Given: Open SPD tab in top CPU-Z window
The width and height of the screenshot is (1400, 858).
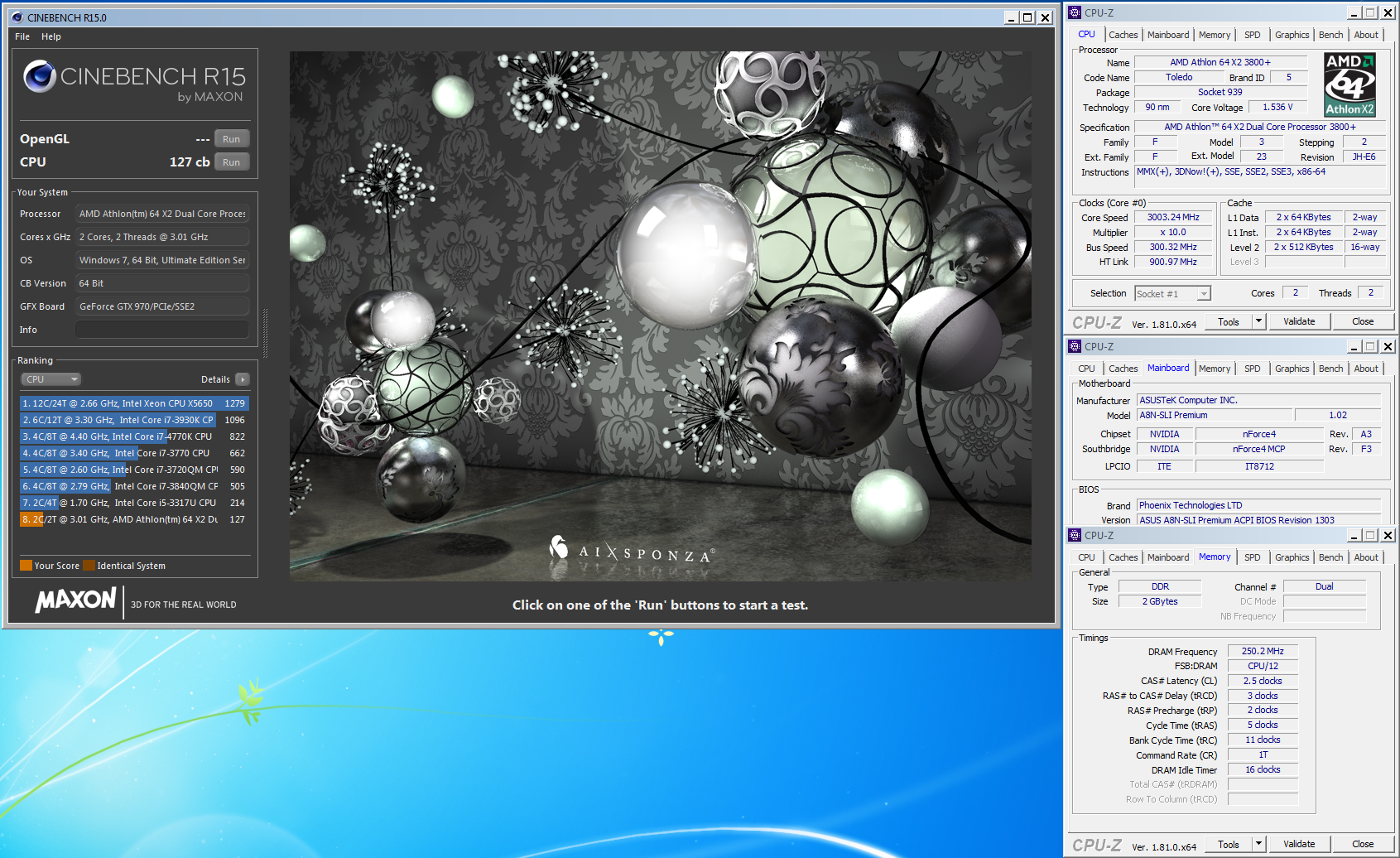Looking at the screenshot, I should pyautogui.click(x=1252, y=35).
